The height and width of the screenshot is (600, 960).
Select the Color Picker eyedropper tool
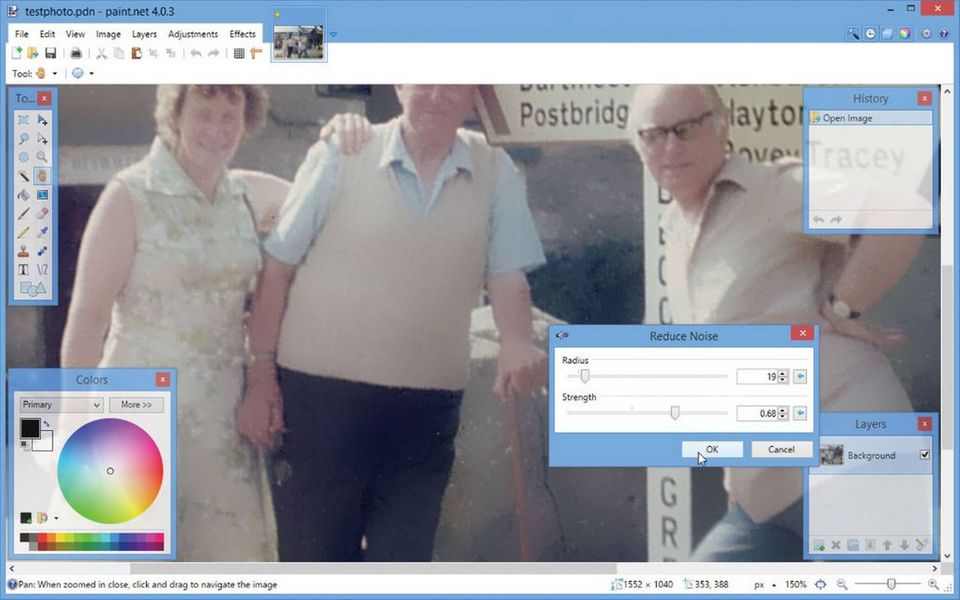click(42, 232)
